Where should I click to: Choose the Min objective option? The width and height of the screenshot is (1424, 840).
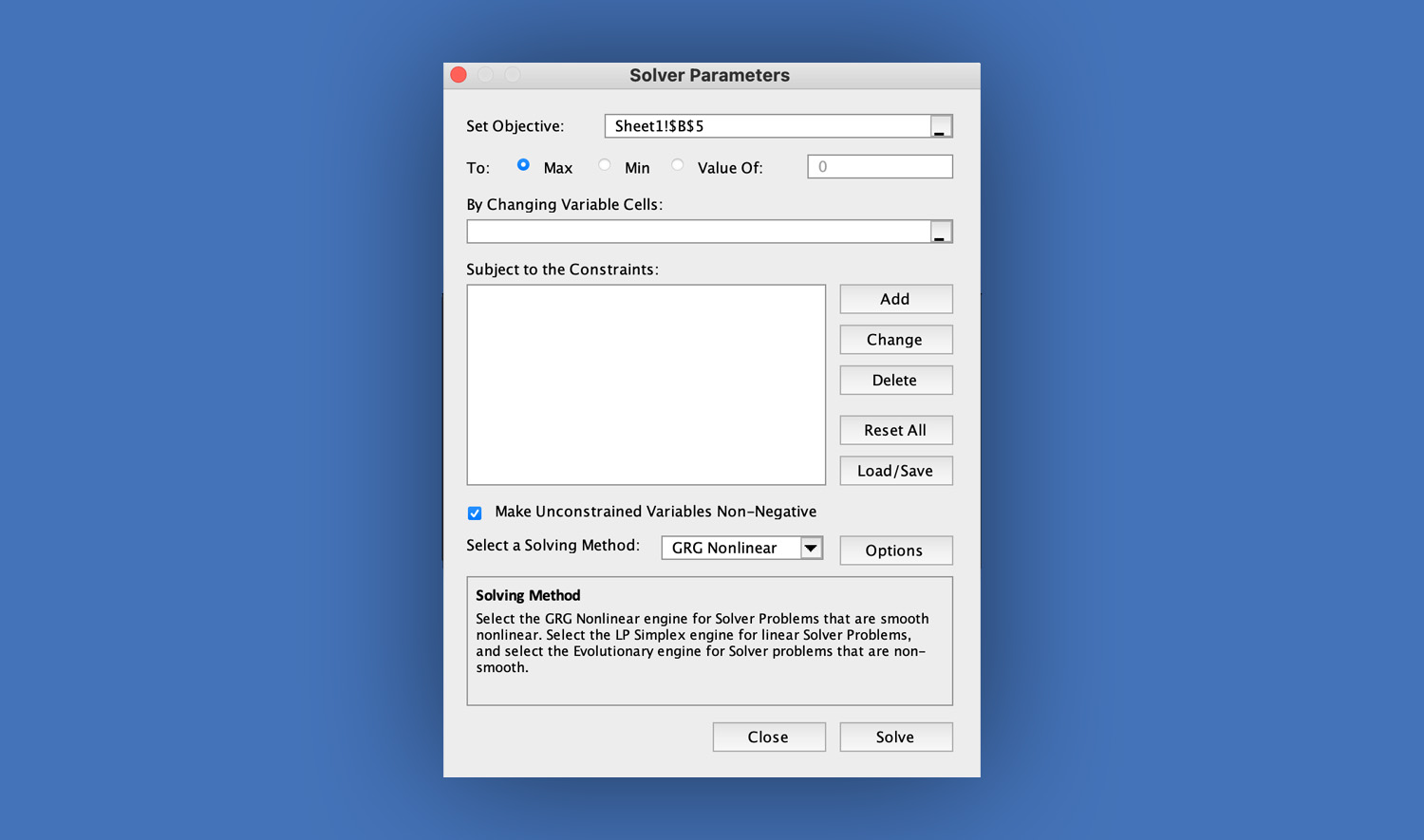(x=605, y=165)
